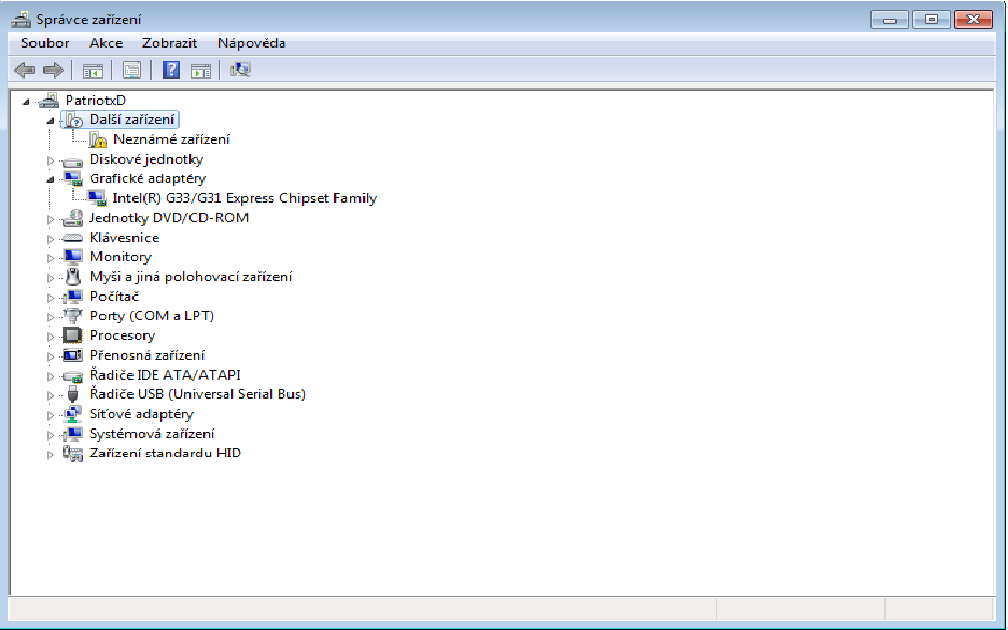This screenshot has height=630, width=1008.
Task: Select the Procesory label
Action: tap(122, 336)
